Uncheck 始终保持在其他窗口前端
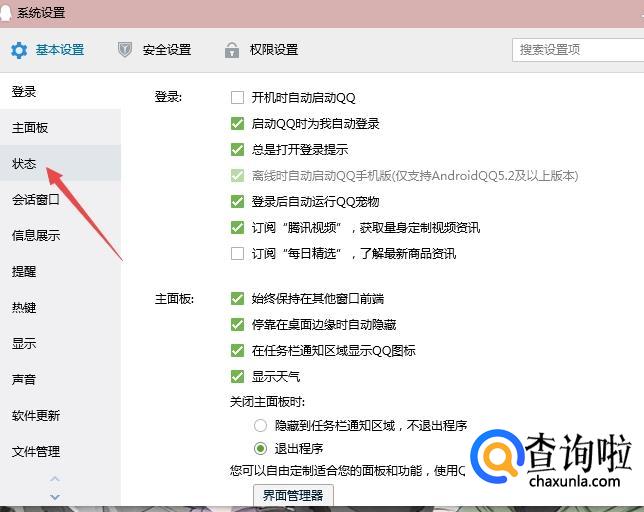The width and height of the screenshot is (644, 512). [237, 298]
